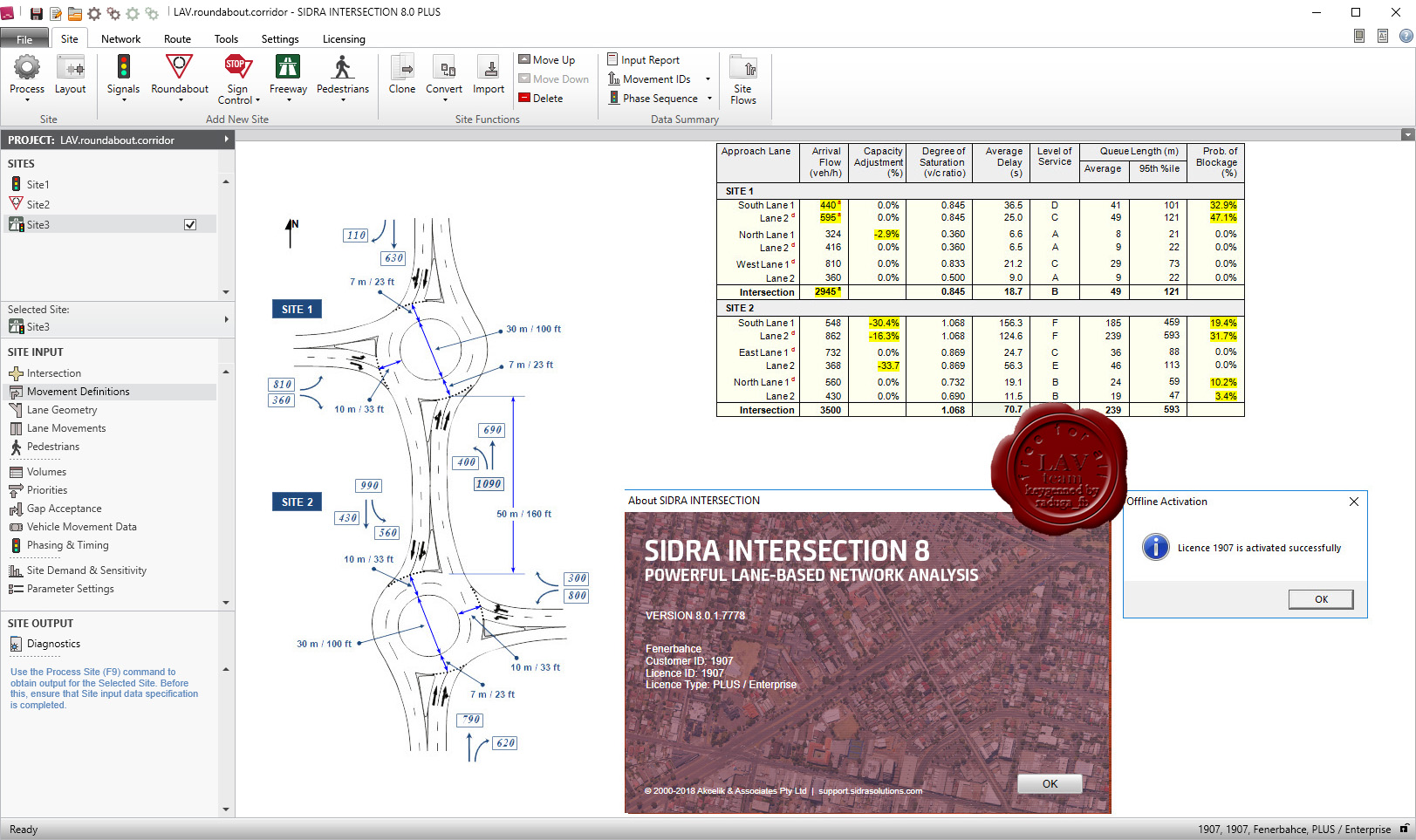Screen dimensions: 1416x840
Task: Open the Sign Control dropdown arrow
Action: pyautogui.click(x=257, y=100)
